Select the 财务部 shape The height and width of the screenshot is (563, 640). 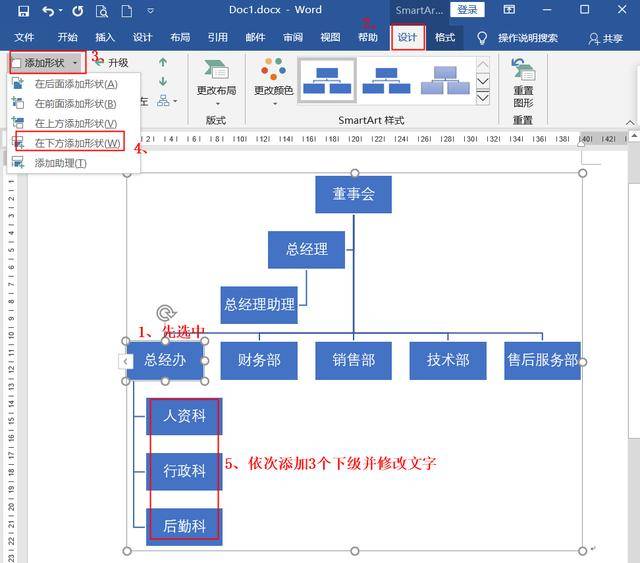pyautogui.click(x=259, y=360)
